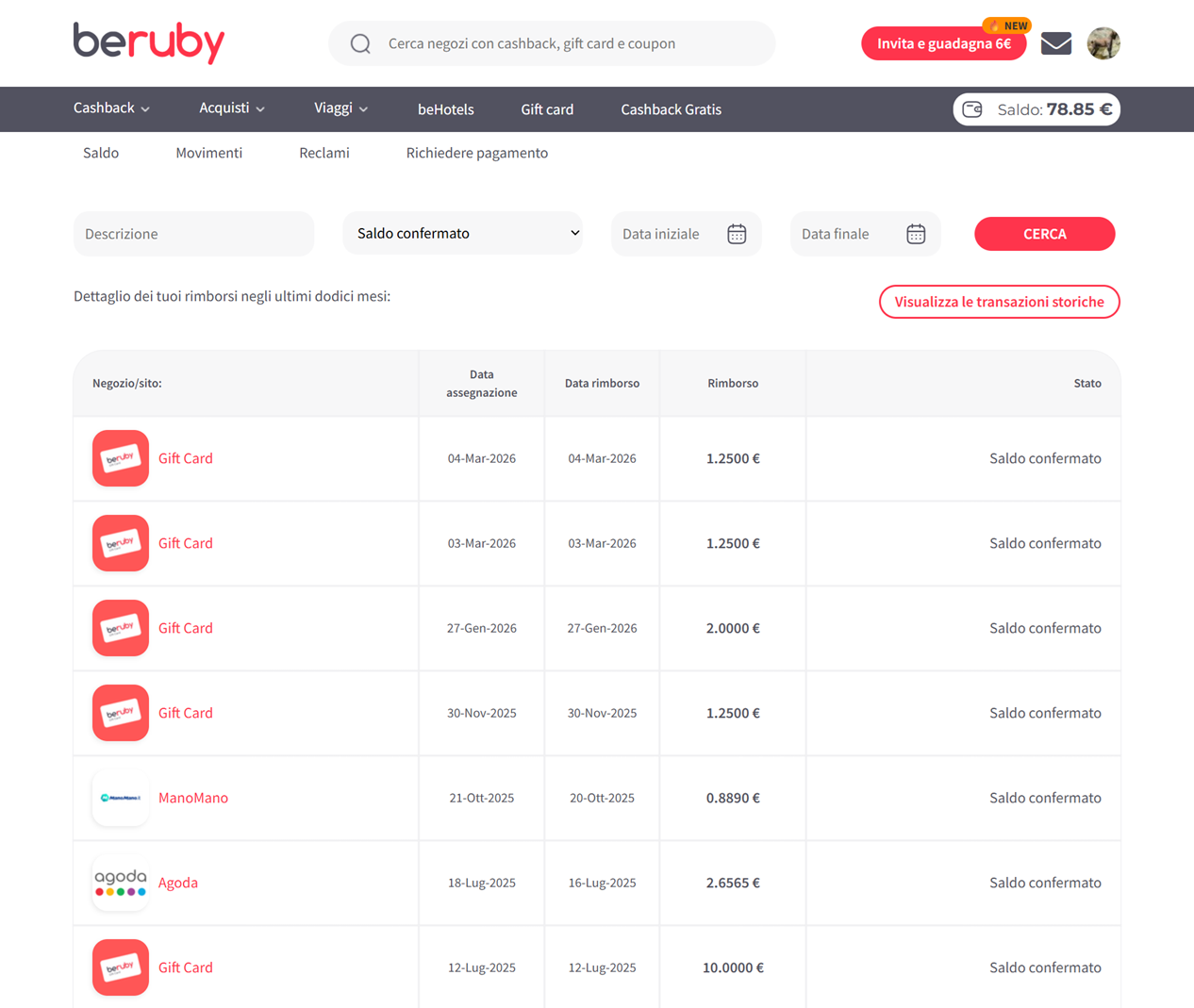Switch to the Saldo tab
1194x1008 pixels.
tap(101, 153)
